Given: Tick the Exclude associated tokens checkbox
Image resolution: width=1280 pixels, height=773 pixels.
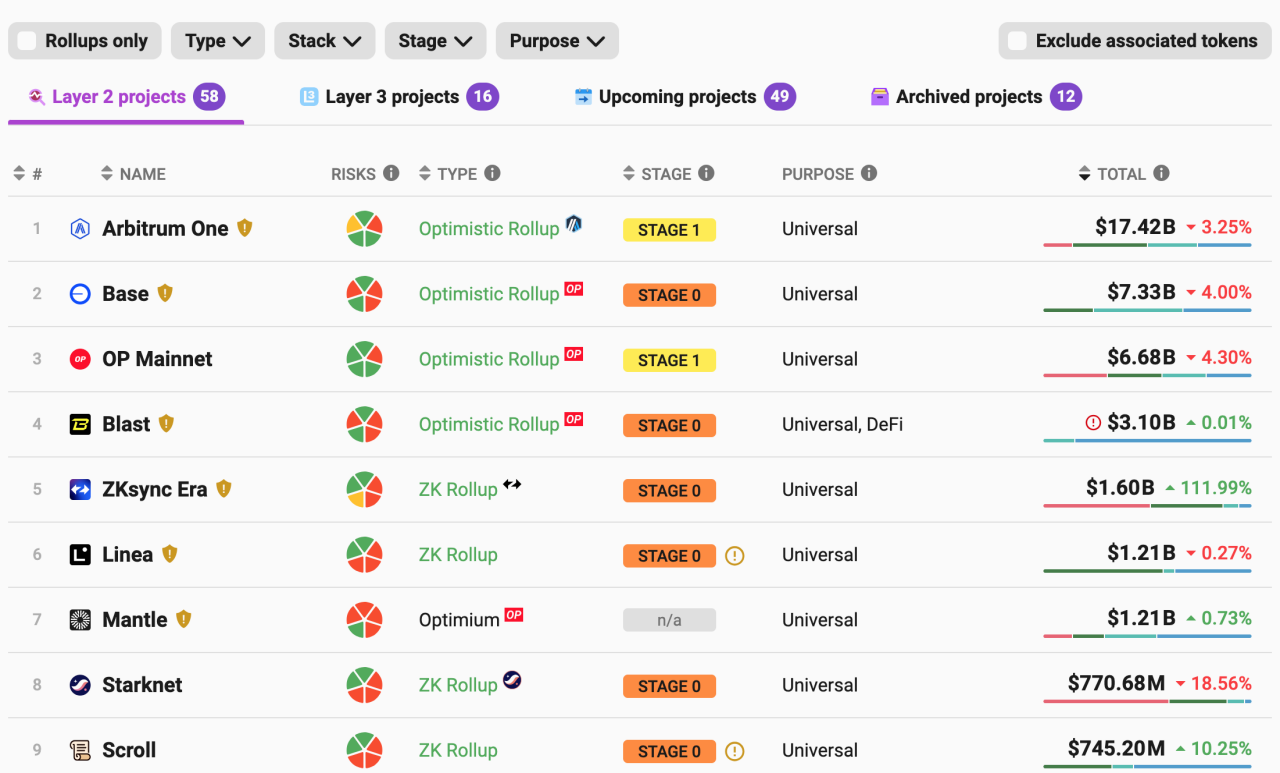Looking at the screenshot, I should 1017,41.
